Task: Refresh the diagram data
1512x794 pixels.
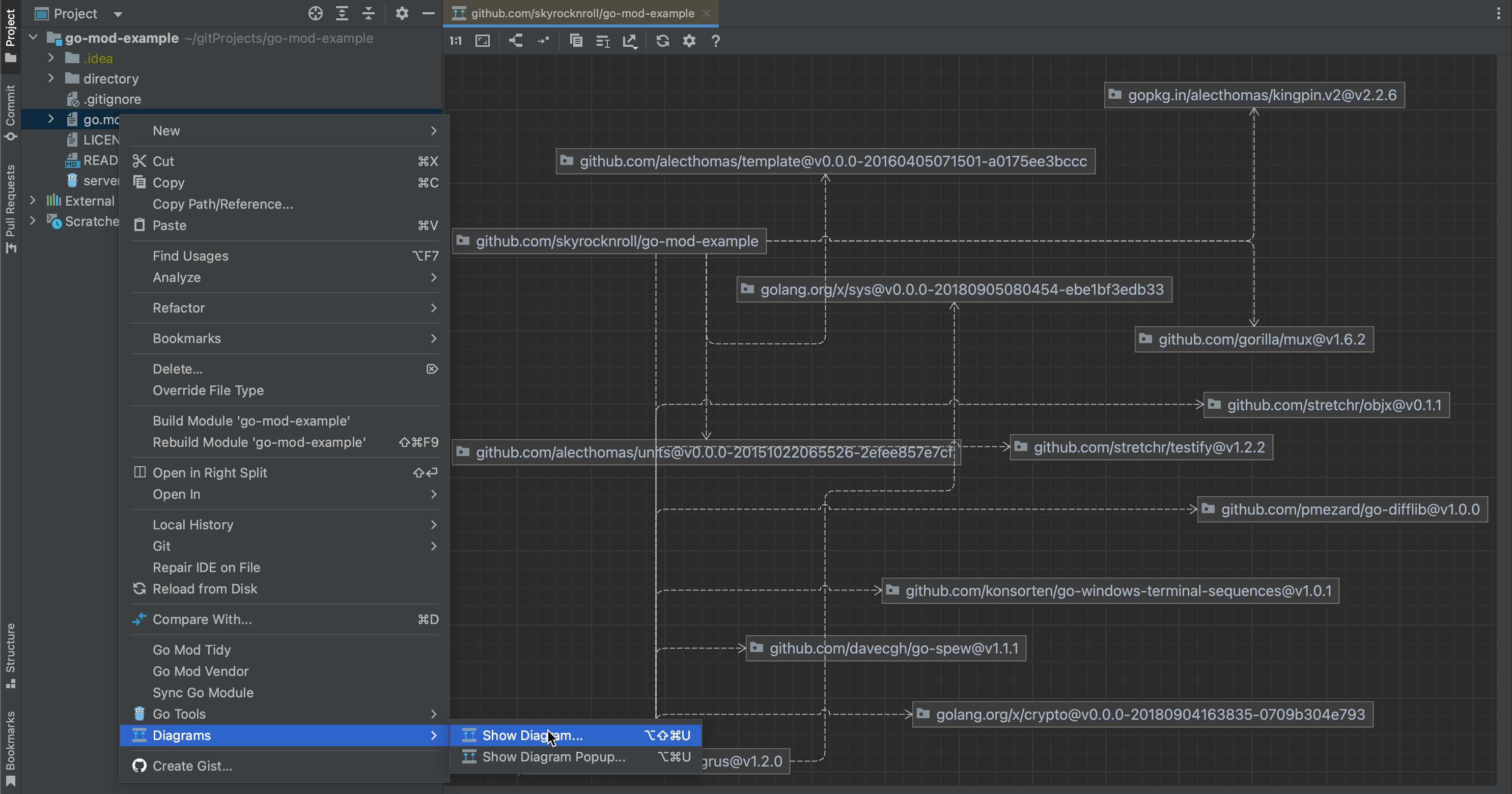Action: pos(662,41)
